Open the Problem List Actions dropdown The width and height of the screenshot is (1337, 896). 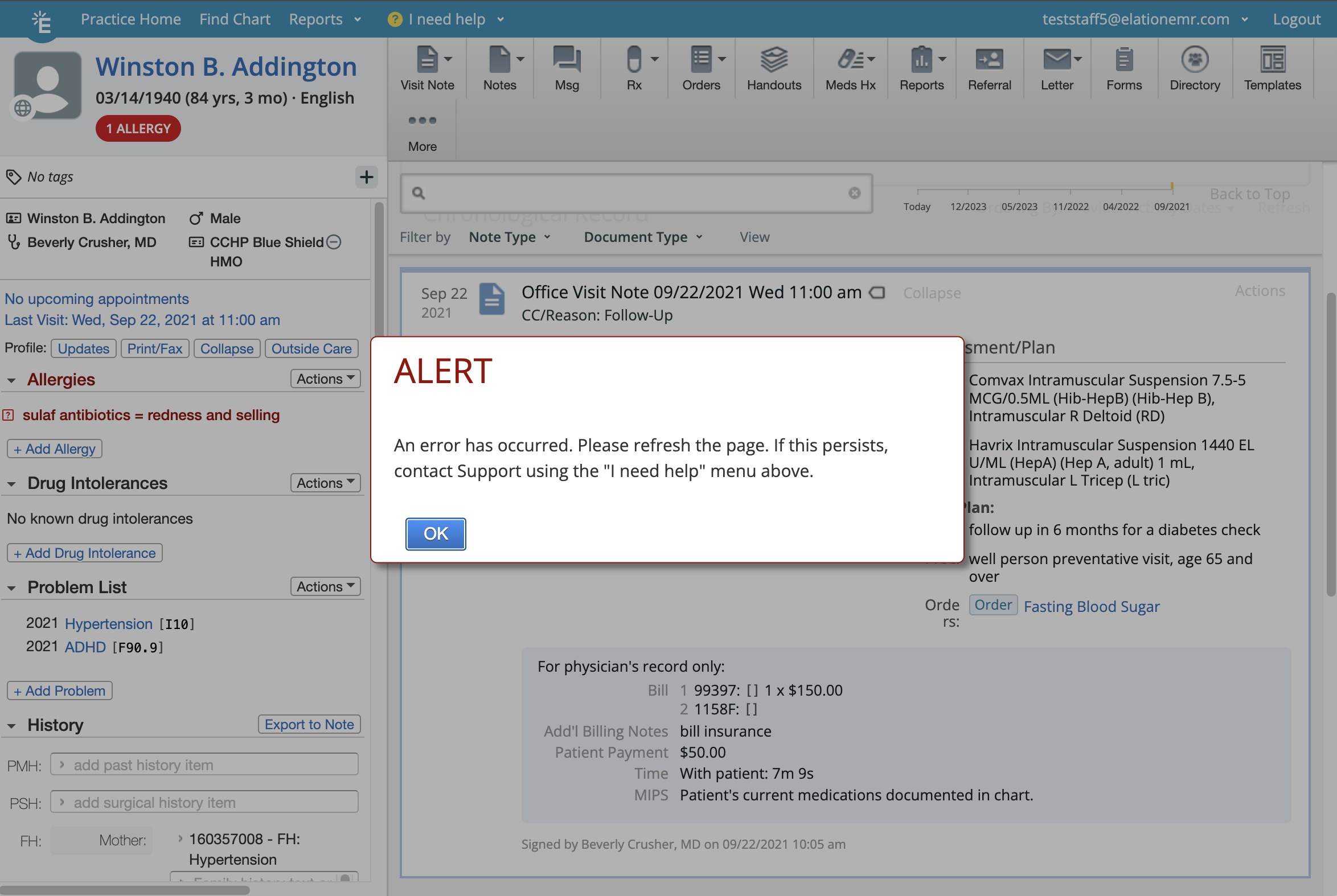(325, 586)
